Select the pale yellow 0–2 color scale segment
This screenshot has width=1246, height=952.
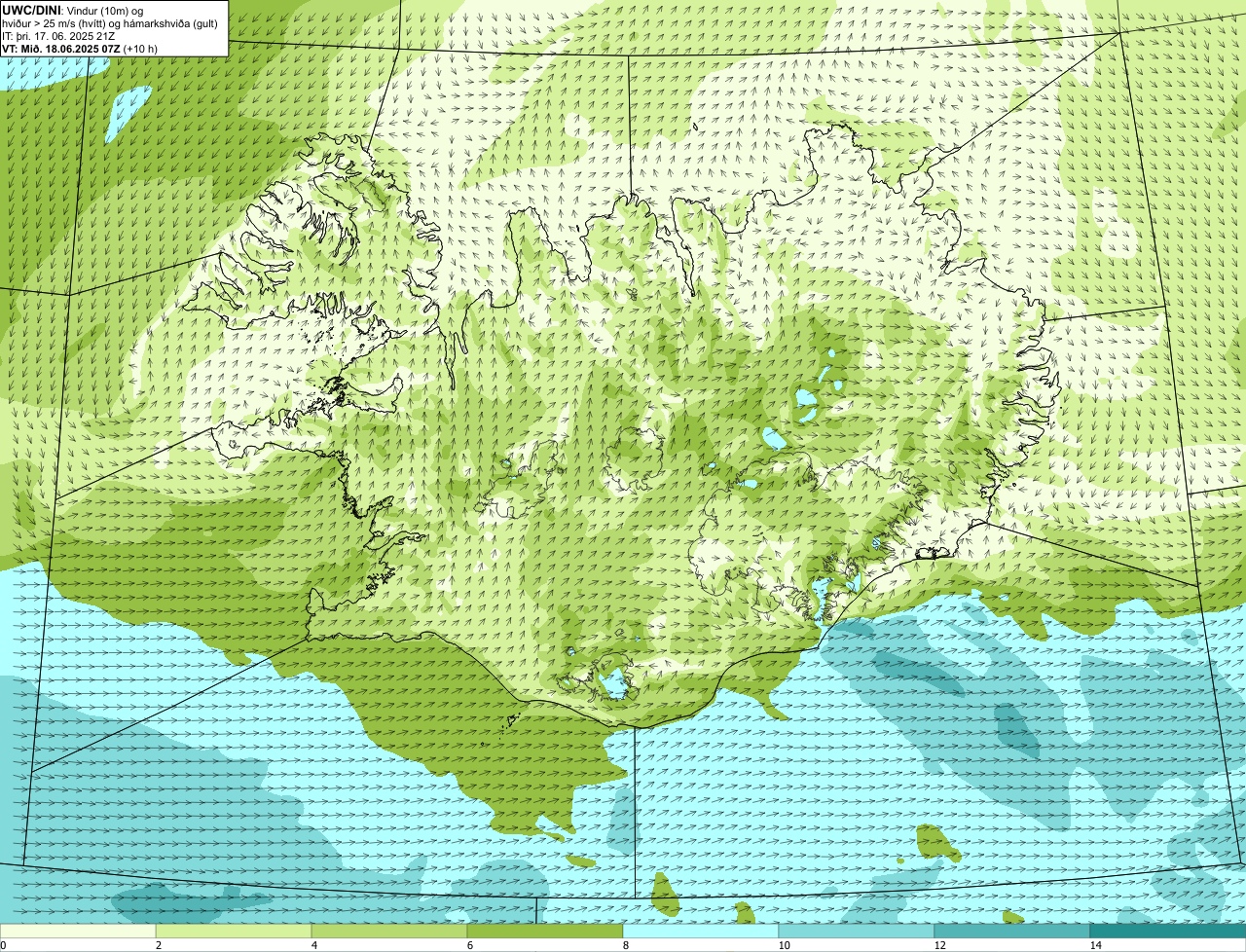coord(78,931)
